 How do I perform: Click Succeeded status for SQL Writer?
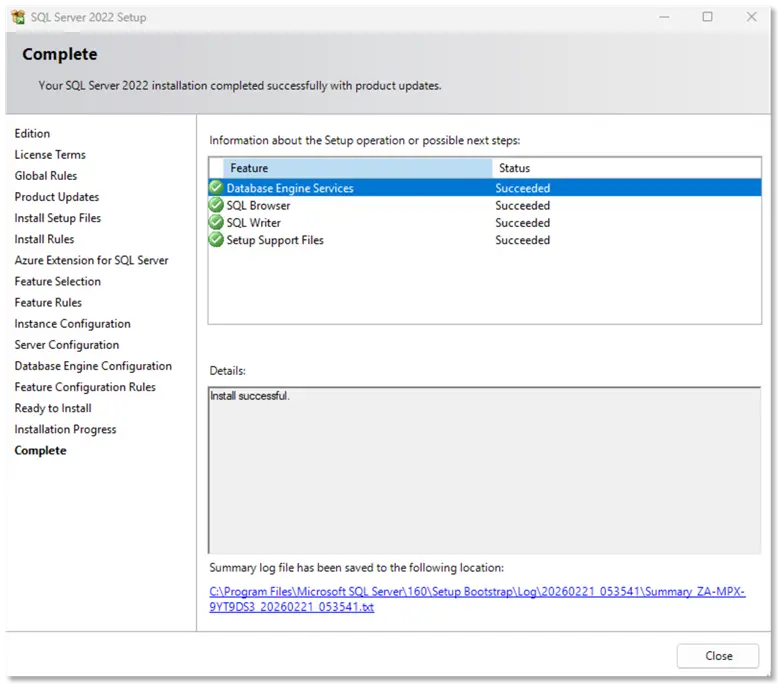point(522,223)
